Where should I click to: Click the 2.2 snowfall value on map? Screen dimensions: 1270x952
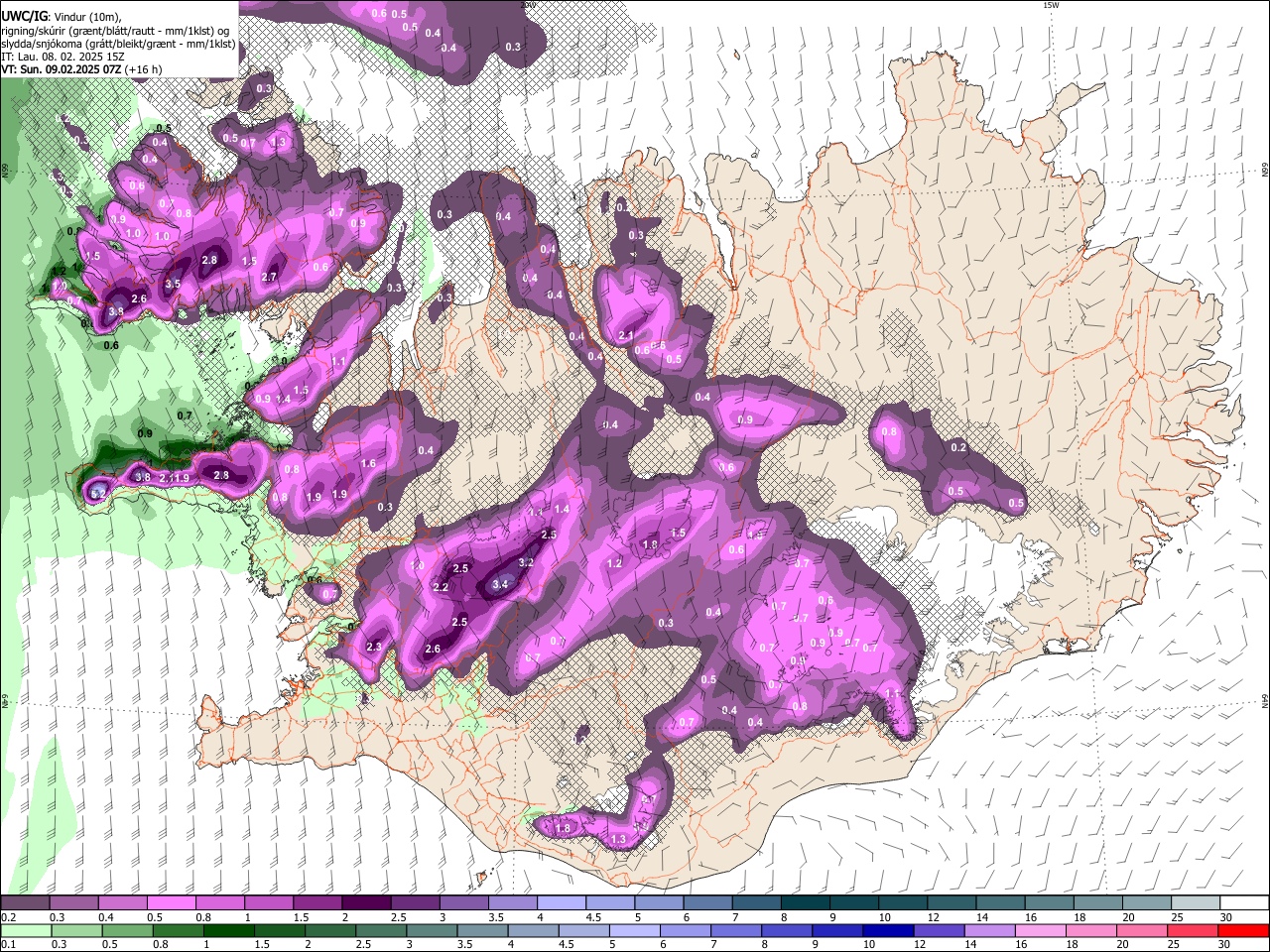pyautogui.click(x=442, y=588)
